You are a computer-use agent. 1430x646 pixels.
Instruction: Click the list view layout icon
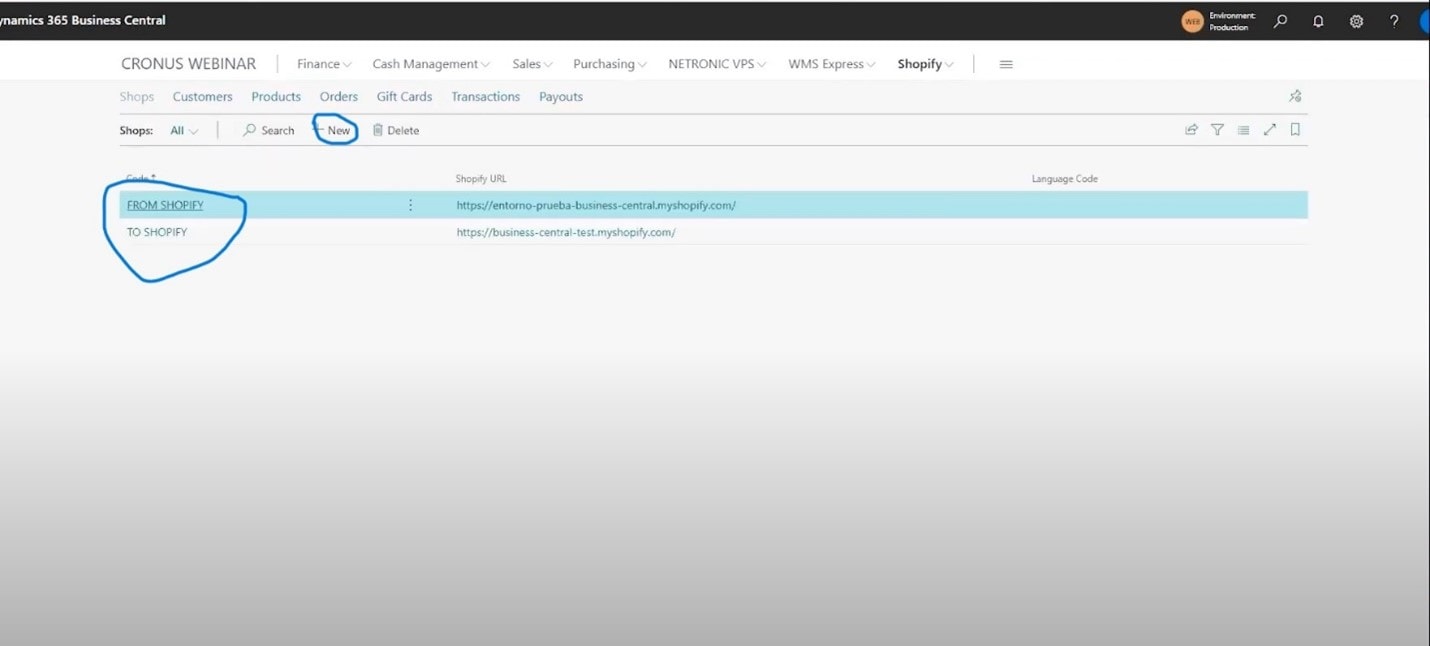pos(1243,129)
